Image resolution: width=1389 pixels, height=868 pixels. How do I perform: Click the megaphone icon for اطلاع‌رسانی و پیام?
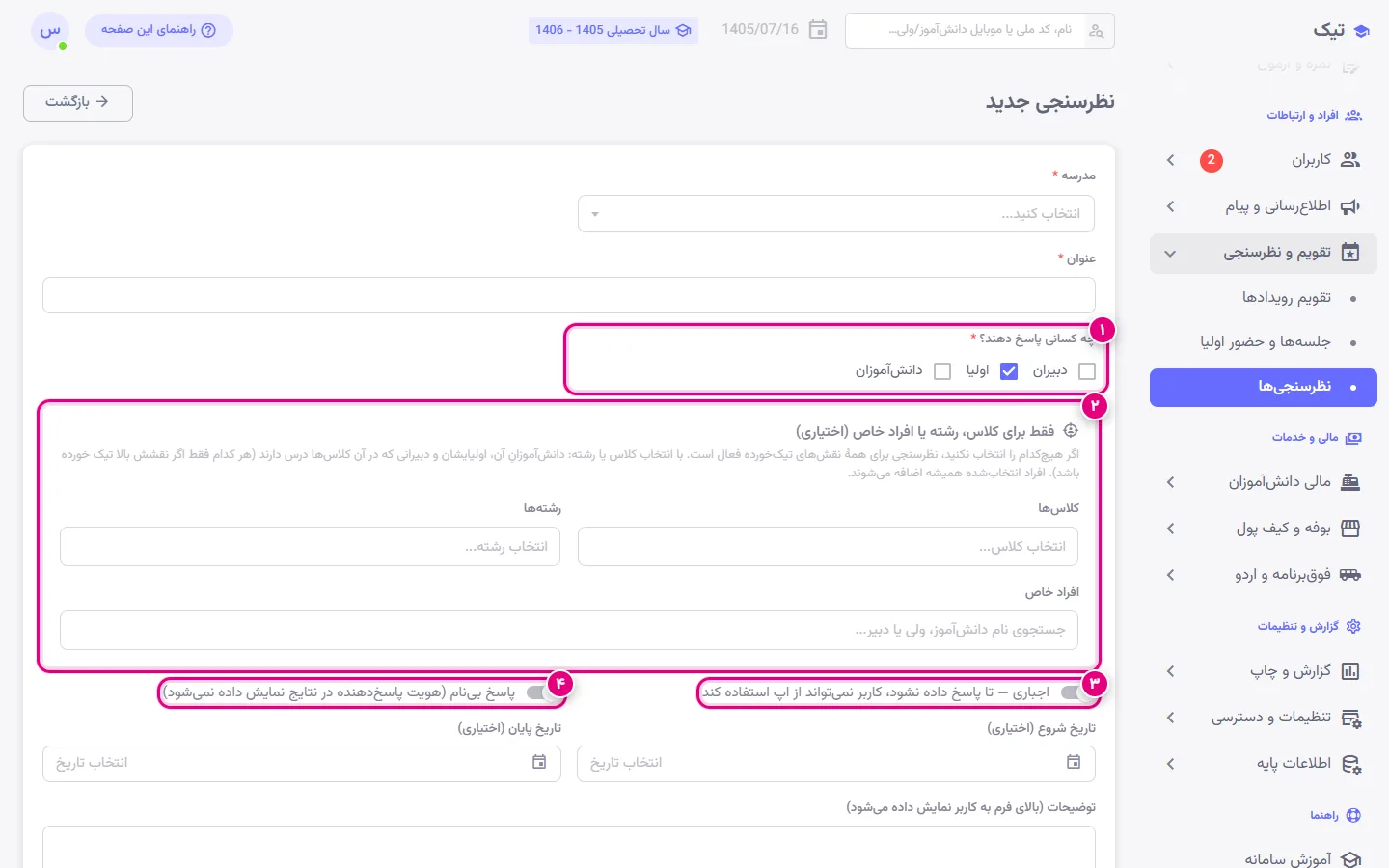click(x=1350, y=206)
